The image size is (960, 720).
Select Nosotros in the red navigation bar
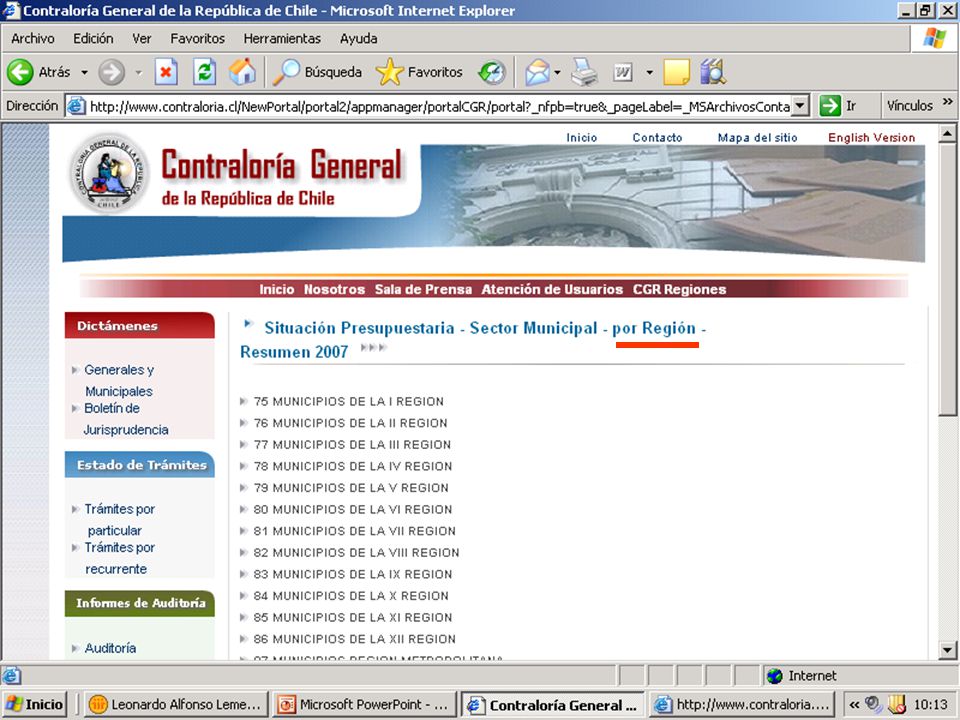point(334,290)
